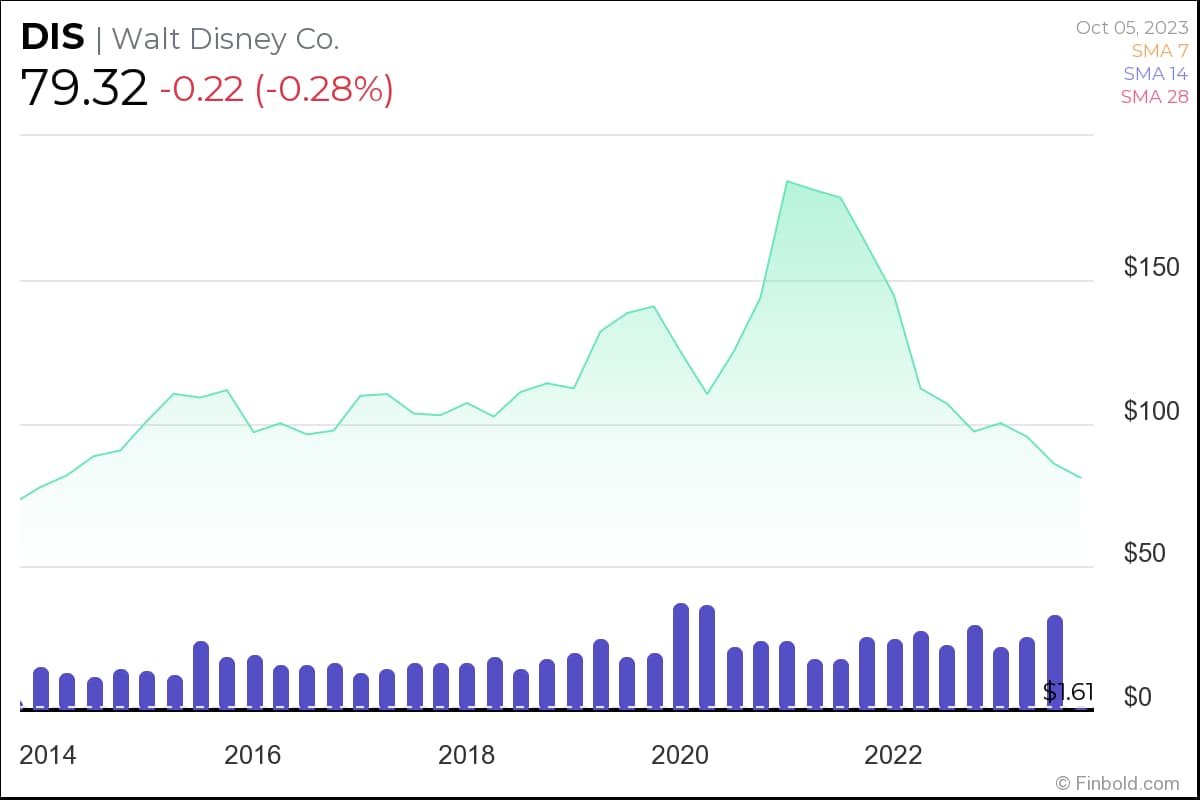Click the 2016 year axis label

[x=253, y=755]
